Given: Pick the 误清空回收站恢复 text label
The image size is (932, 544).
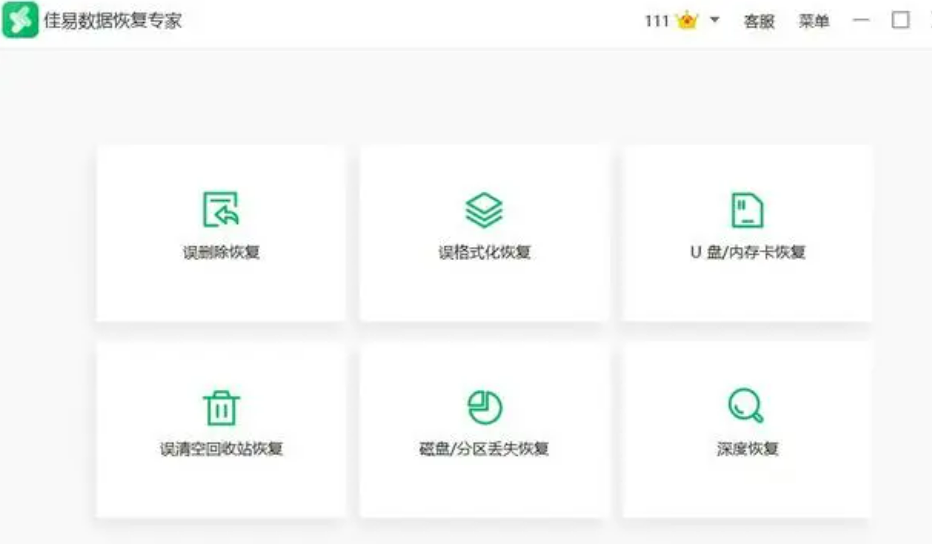Looking at the screenshot, I should 221,449.
